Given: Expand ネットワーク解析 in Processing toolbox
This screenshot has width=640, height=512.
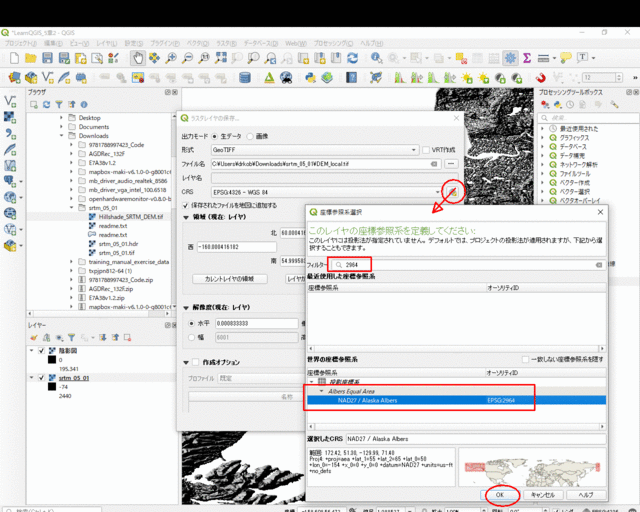Looking at the screenshot, I should (x=542, y=165).
